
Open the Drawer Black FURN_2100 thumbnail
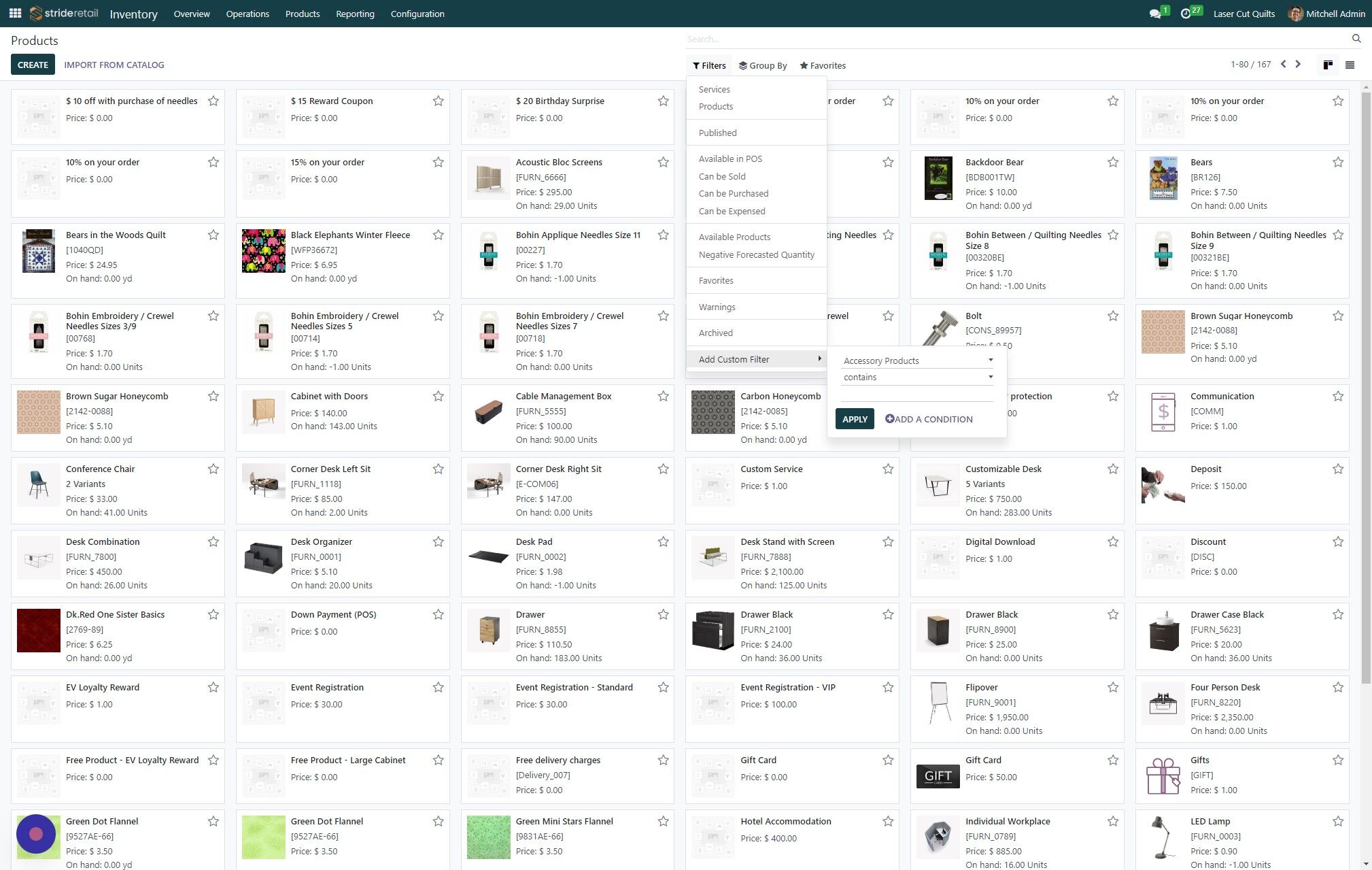713,631
